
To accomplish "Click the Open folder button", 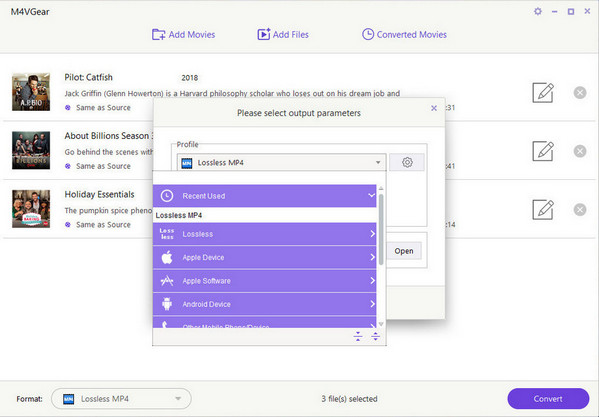I will [x=404, y=251].
